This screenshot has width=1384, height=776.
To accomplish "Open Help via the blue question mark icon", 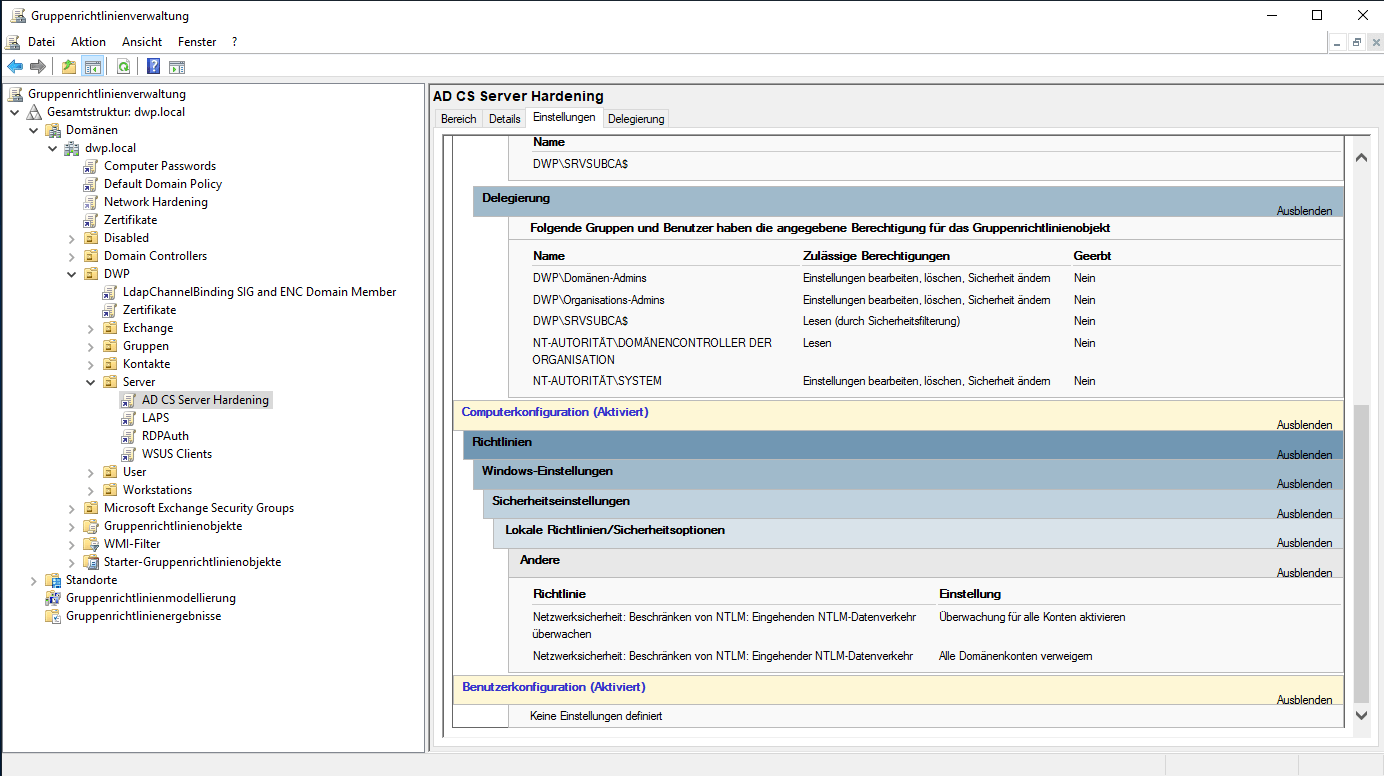I will click(153, 67).
